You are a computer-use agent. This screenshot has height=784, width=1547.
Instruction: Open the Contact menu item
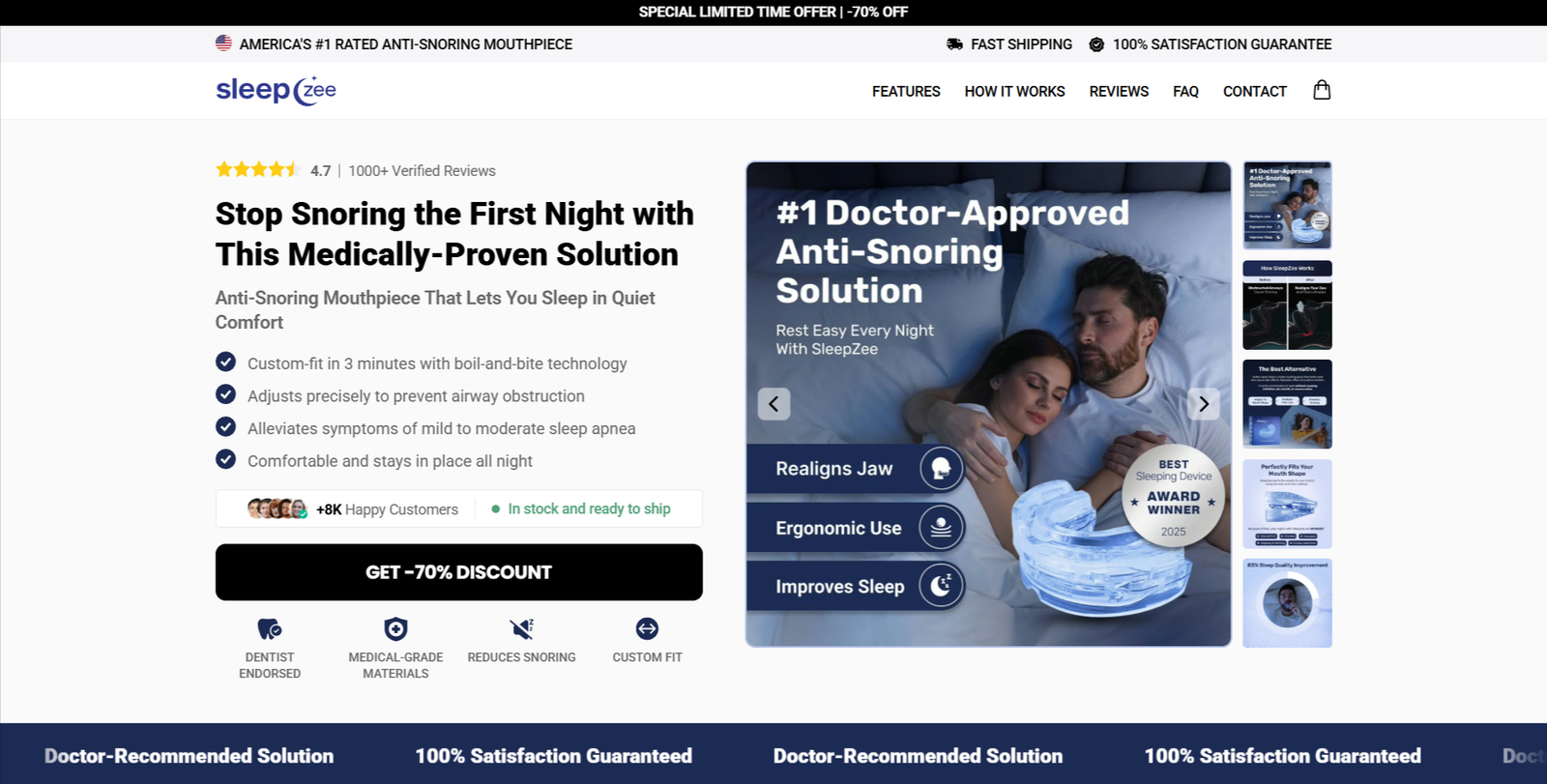pos(1255,91)
